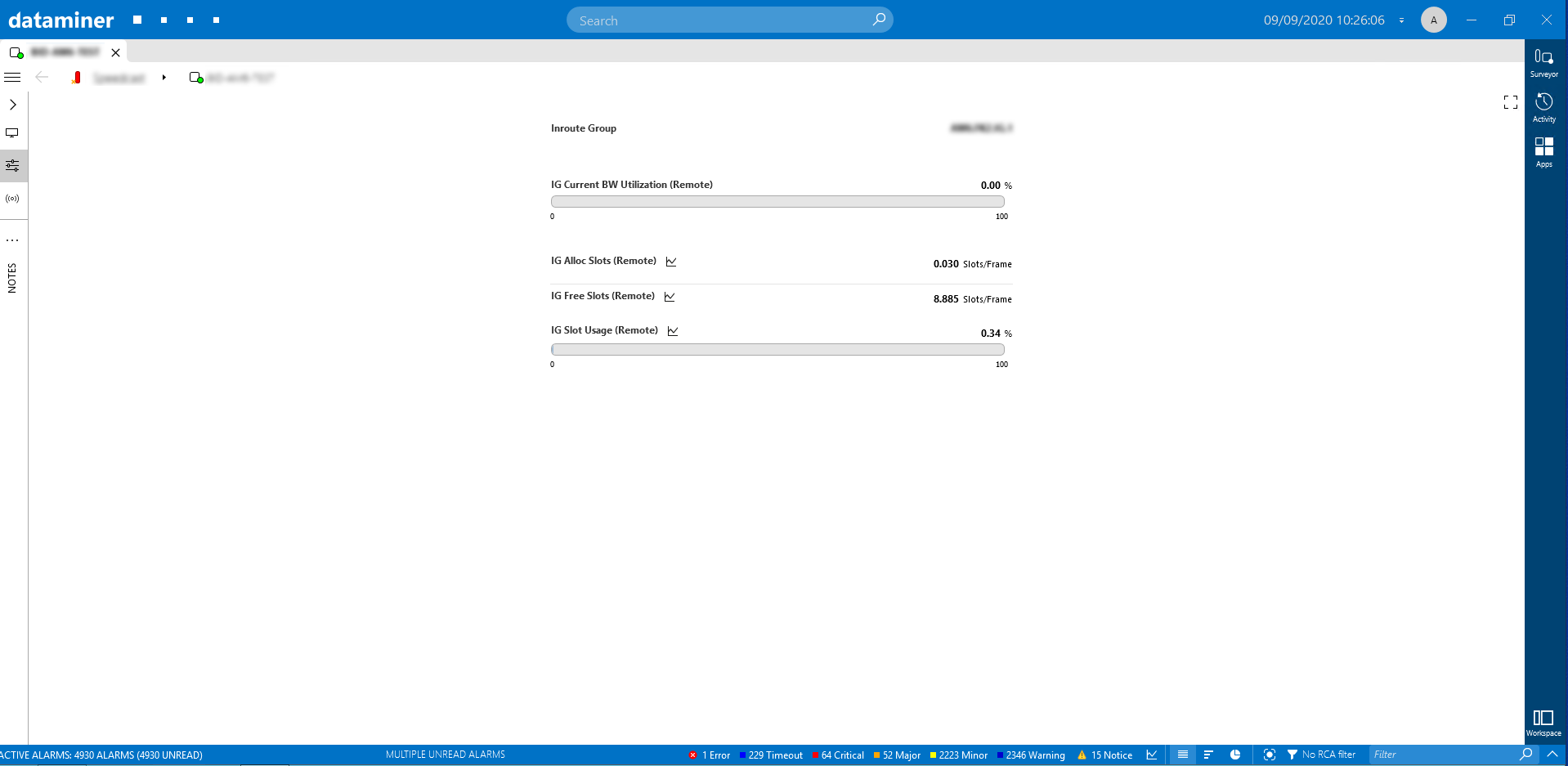Click the 0.00 % BW utilization value

click(996, 186)
